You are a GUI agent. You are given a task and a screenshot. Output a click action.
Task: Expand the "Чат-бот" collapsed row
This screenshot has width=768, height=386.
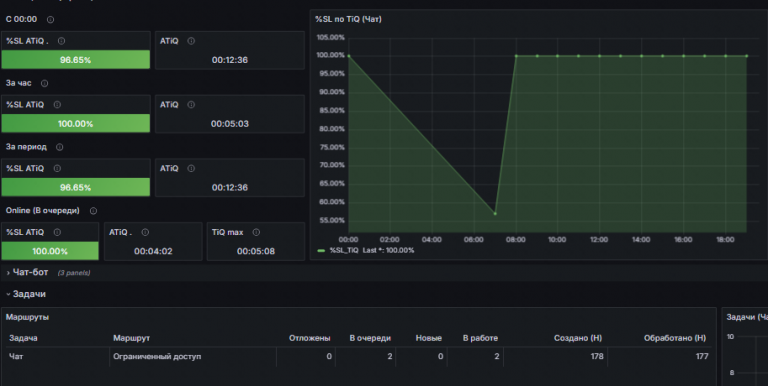tap(30, 272)
